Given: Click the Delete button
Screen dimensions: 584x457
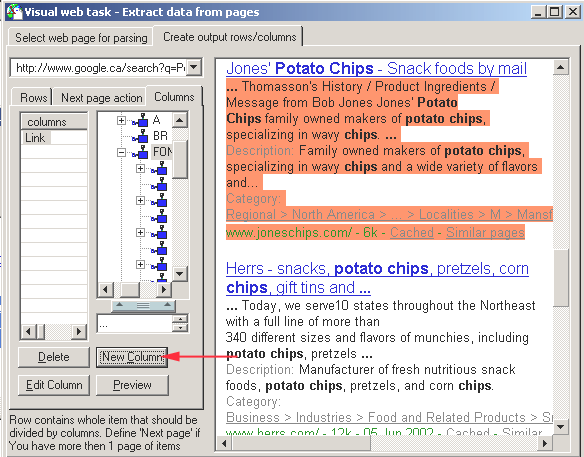Looking at the screenshot, I should pos(54,357).
